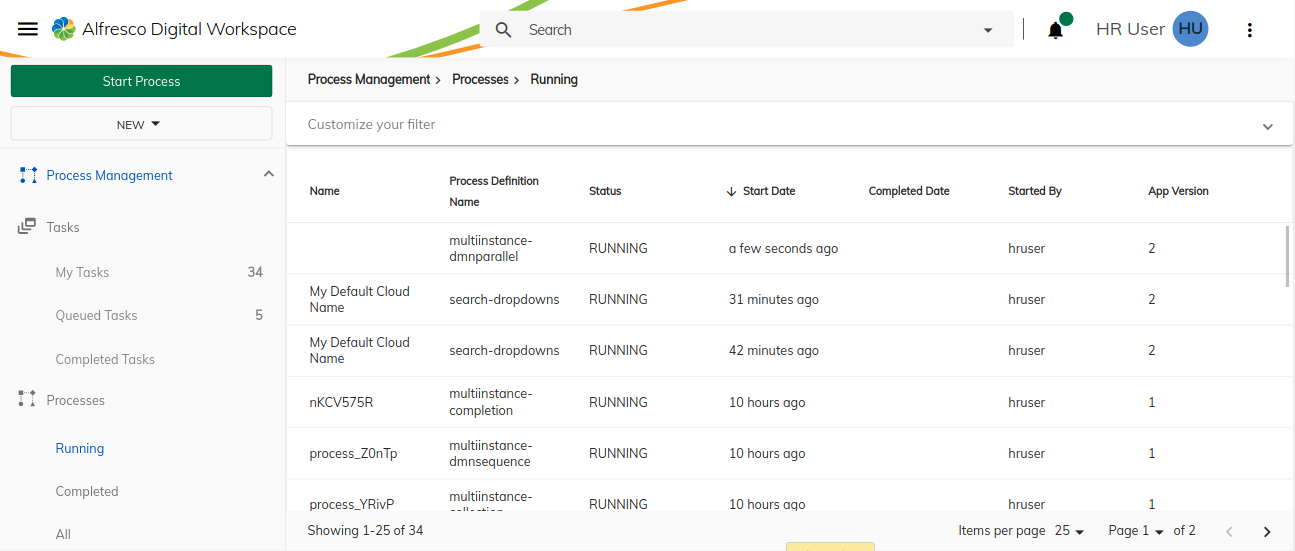Open the hamburger navigation menu
The height and width of the screenshot is (551, 1295).
(28, 29)
